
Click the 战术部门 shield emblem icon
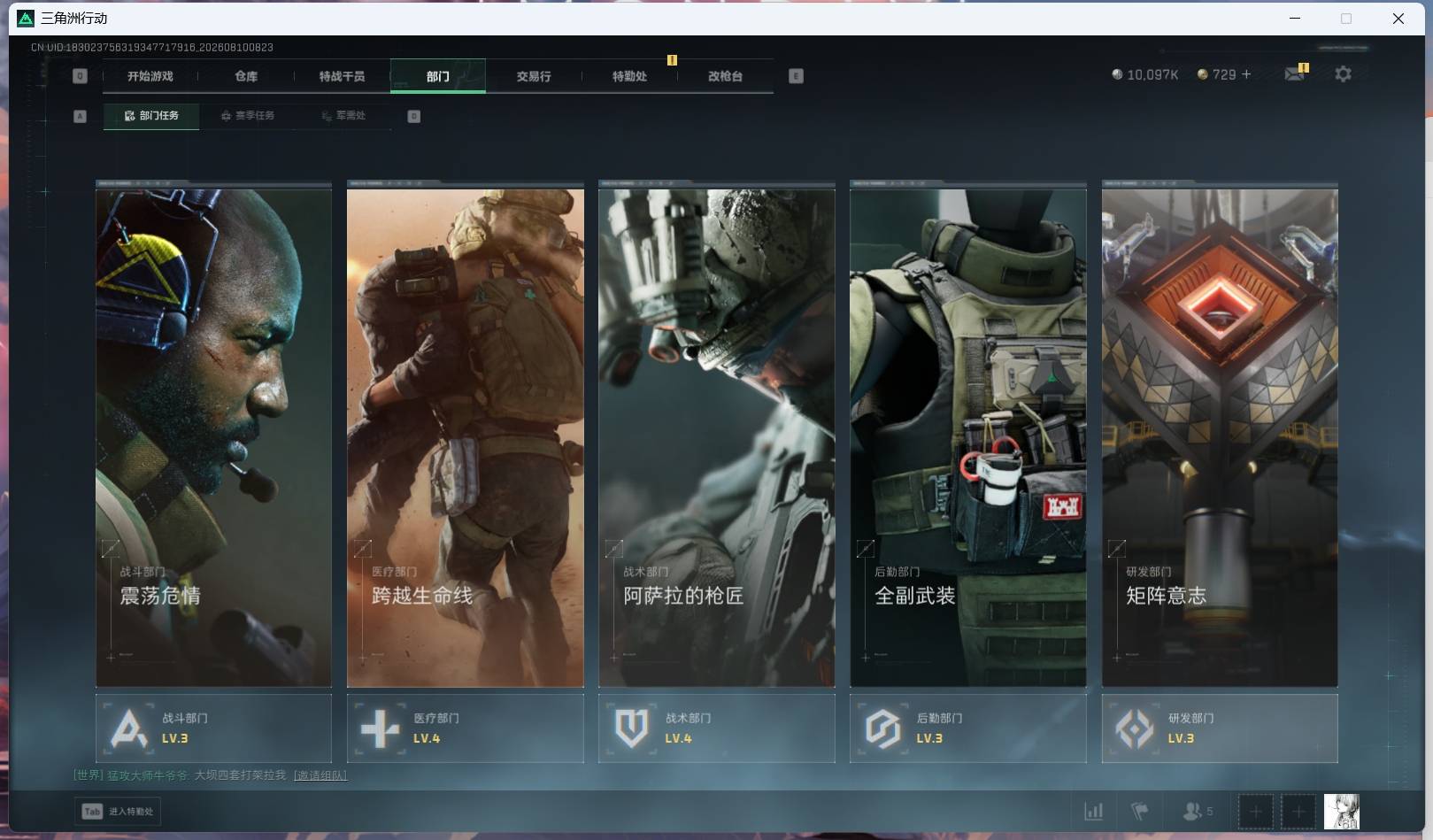point(632,728)
